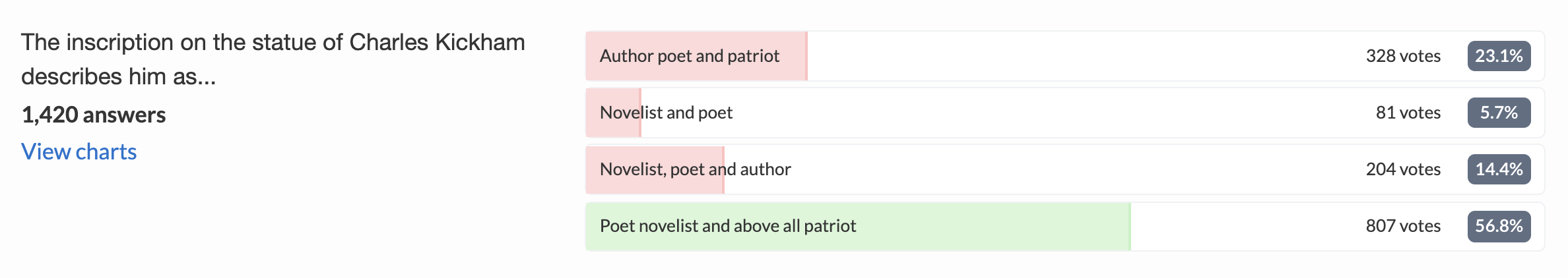Open the View charts link
Screen dimensions: 1568x278
coord(79,152)
